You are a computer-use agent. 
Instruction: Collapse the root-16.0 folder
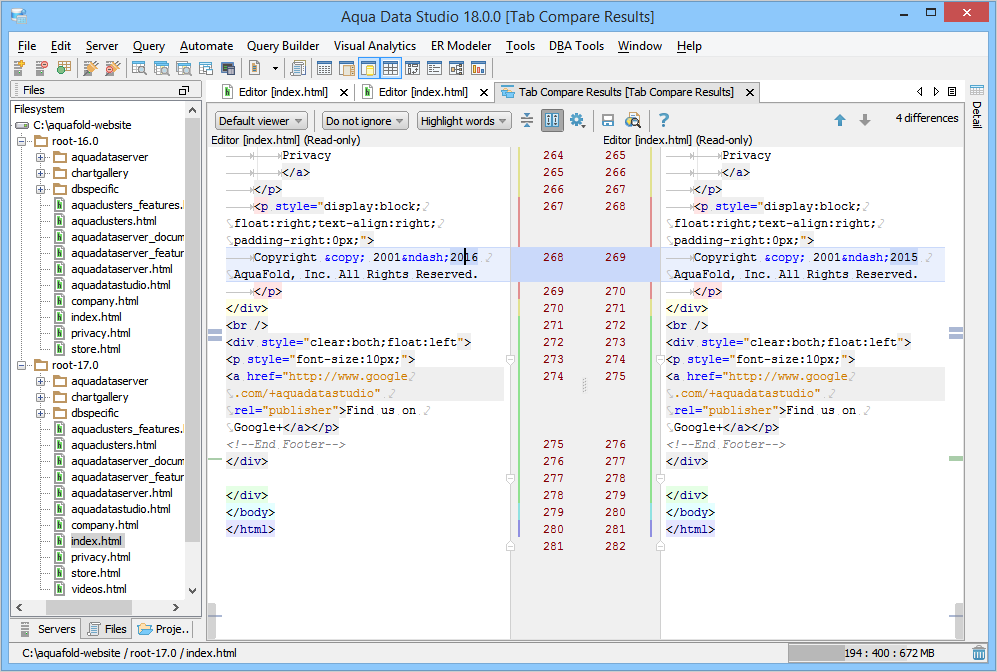pyautogui.click(x=22, y=141)
